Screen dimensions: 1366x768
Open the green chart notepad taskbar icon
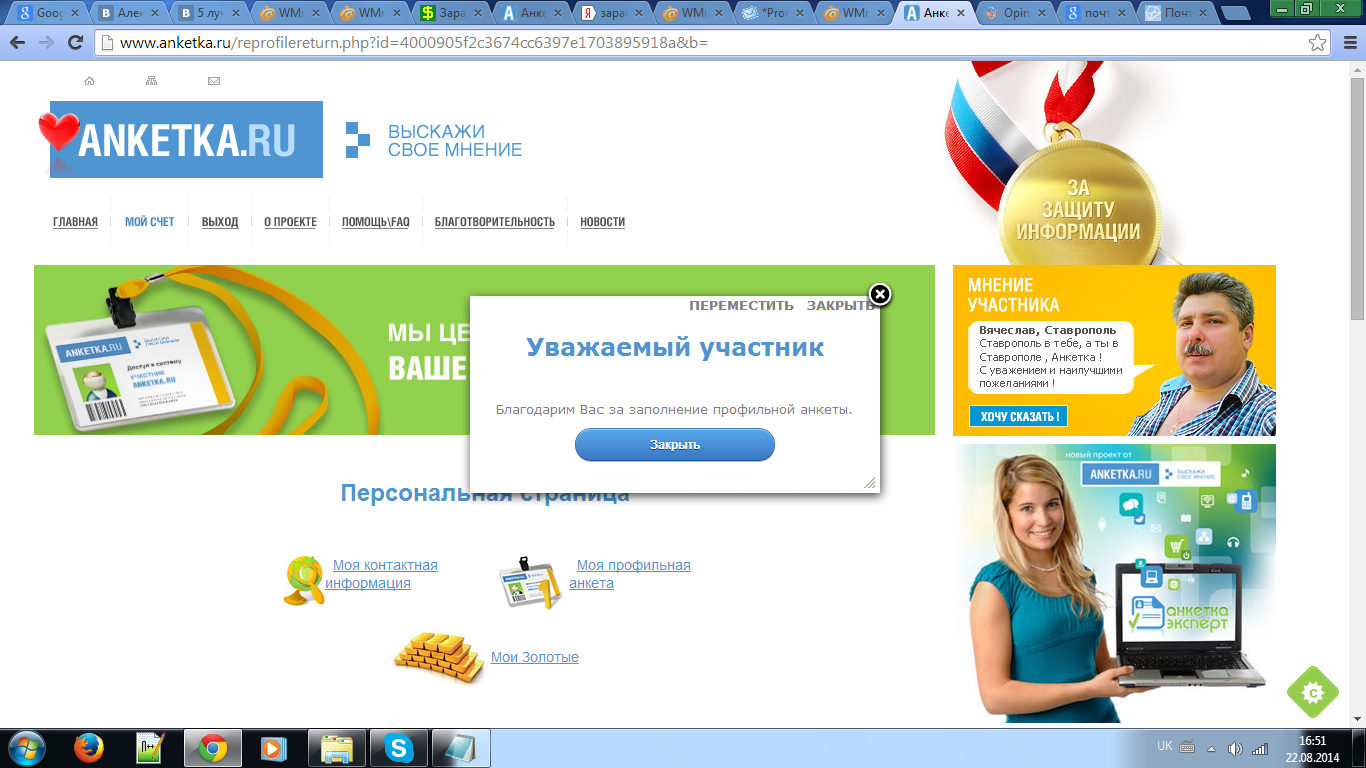[x=150, y=748]
